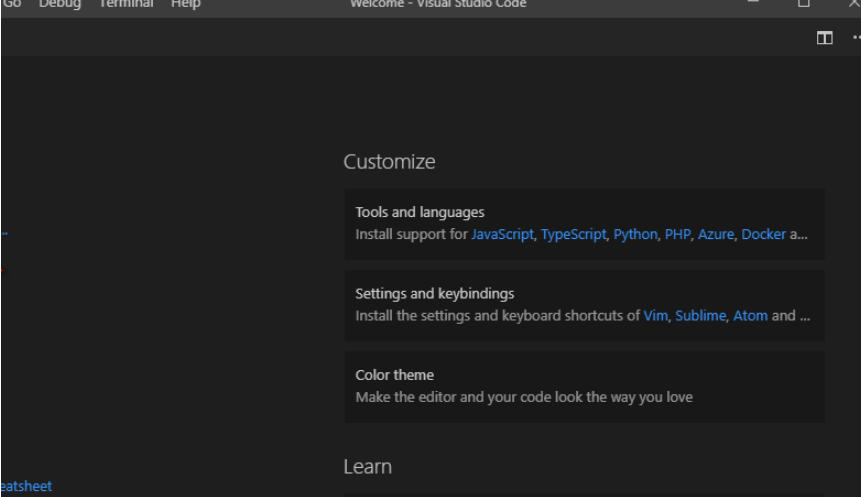861x497 pixels.
Task: Select the Atom keymap link
Action: tap(750, 315)
